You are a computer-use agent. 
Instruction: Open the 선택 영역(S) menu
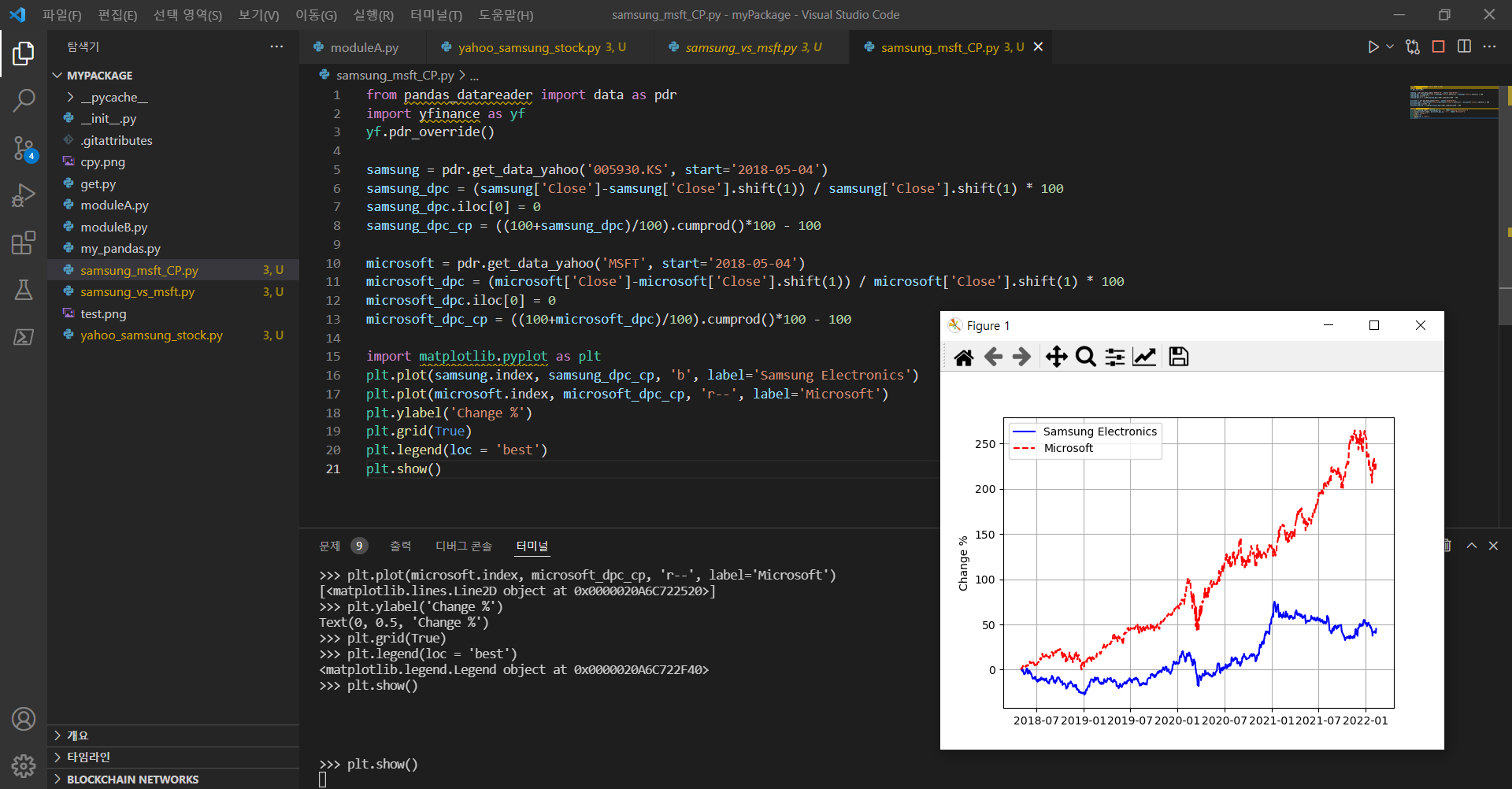(x=187, y=15)
